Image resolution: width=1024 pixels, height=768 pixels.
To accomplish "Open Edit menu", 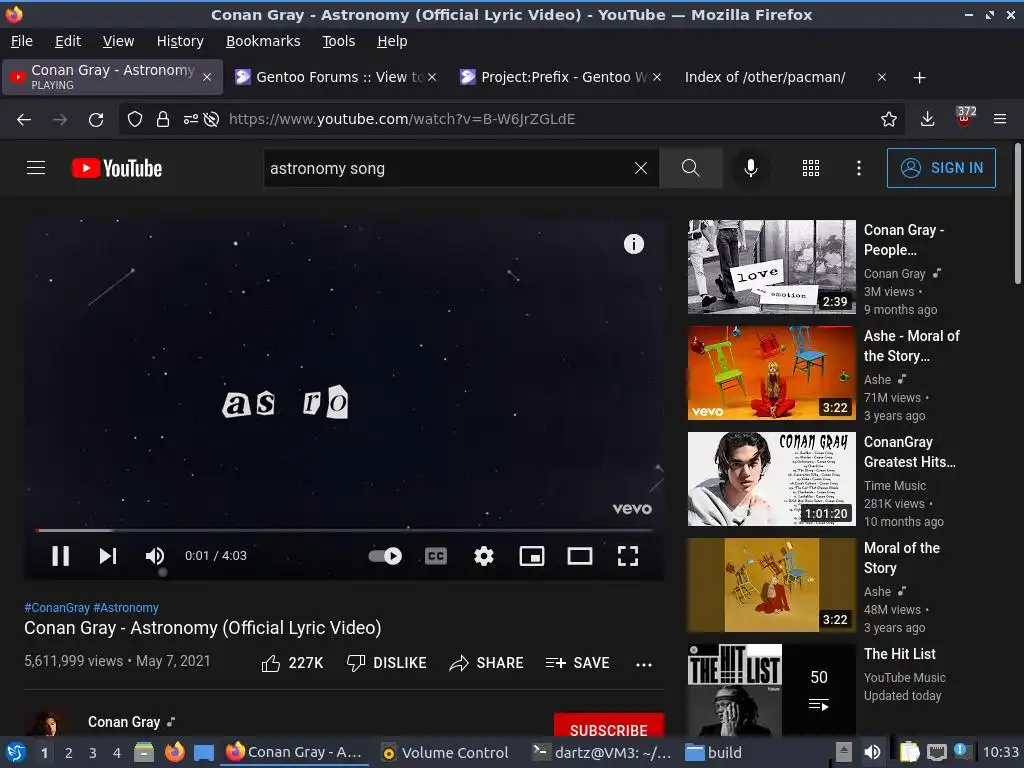I will pyautogui.click(x=68, y=41).
